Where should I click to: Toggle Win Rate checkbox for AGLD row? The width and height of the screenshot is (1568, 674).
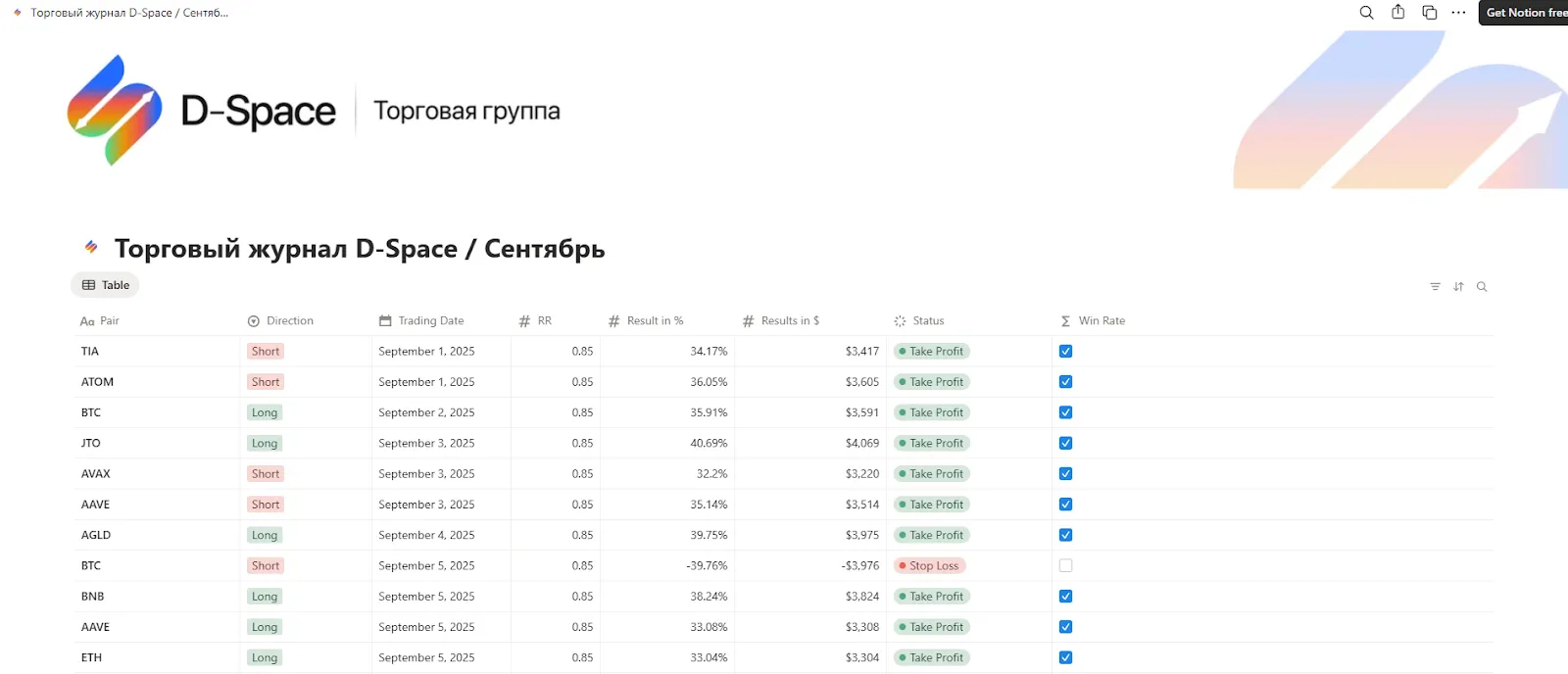[x=1066, y=535]
